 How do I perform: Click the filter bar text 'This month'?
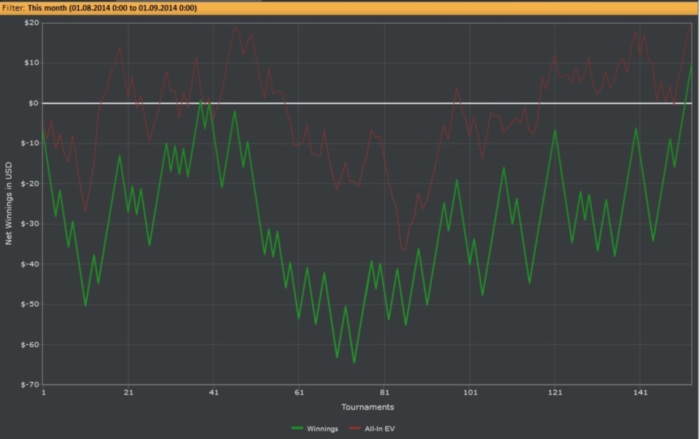(x=47, y=8)
